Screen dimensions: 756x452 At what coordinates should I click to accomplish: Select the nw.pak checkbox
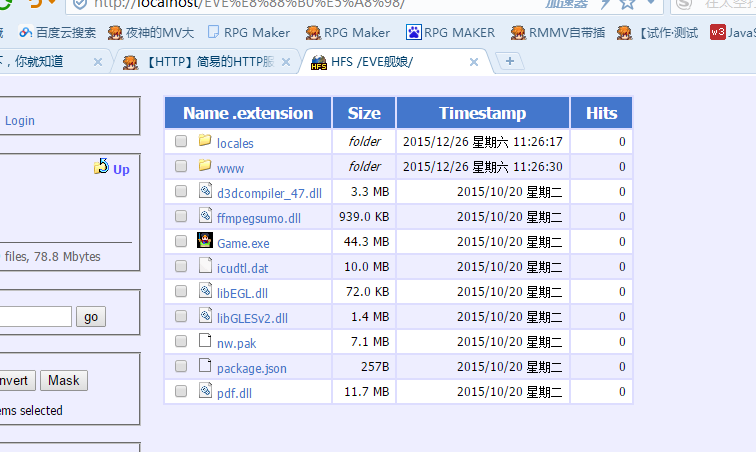[181, 342]
